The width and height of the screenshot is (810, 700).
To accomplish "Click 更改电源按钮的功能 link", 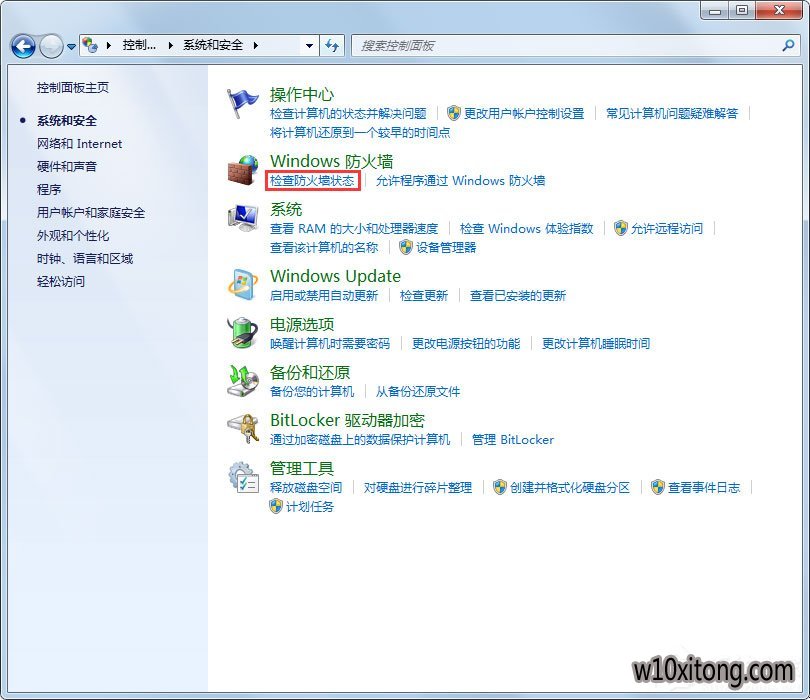I will pos(466,344).
